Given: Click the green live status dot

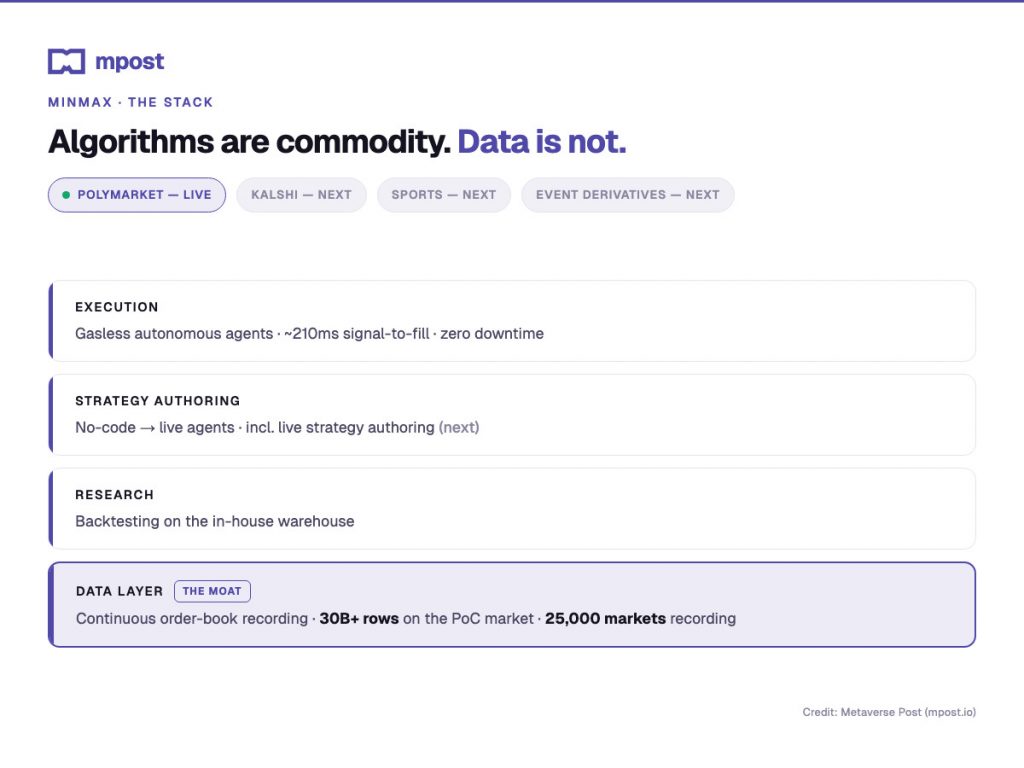Looking at the screenshot, I should click(66, 195).
